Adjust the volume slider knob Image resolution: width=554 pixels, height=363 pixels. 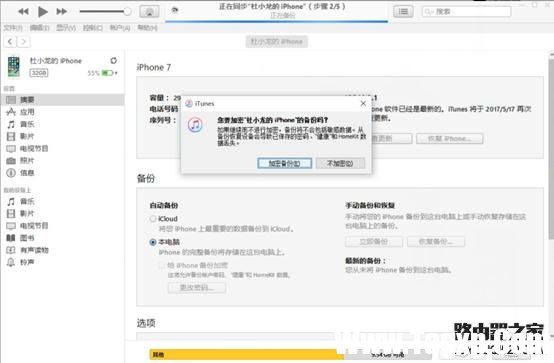coord(127,11)
